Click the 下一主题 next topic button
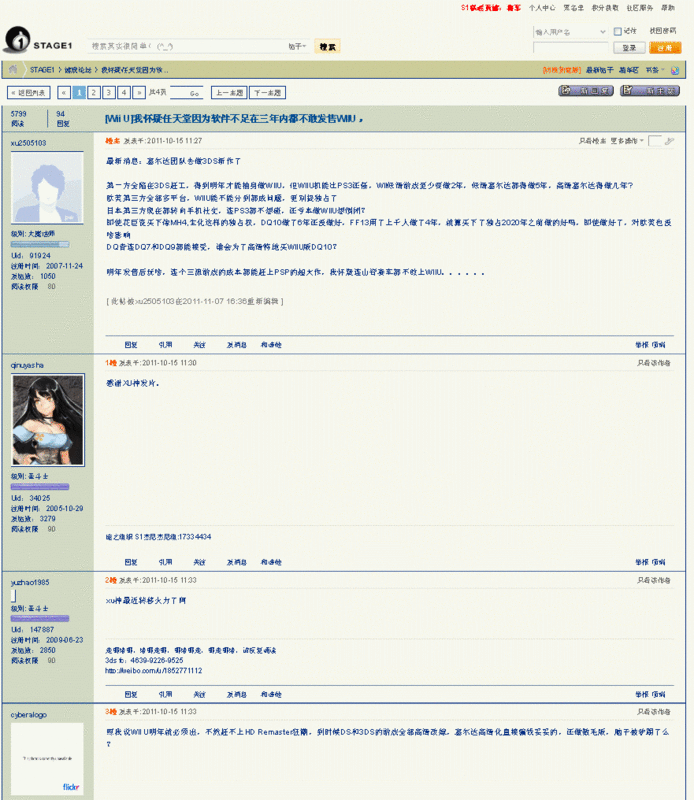 (x=267, y=93)
